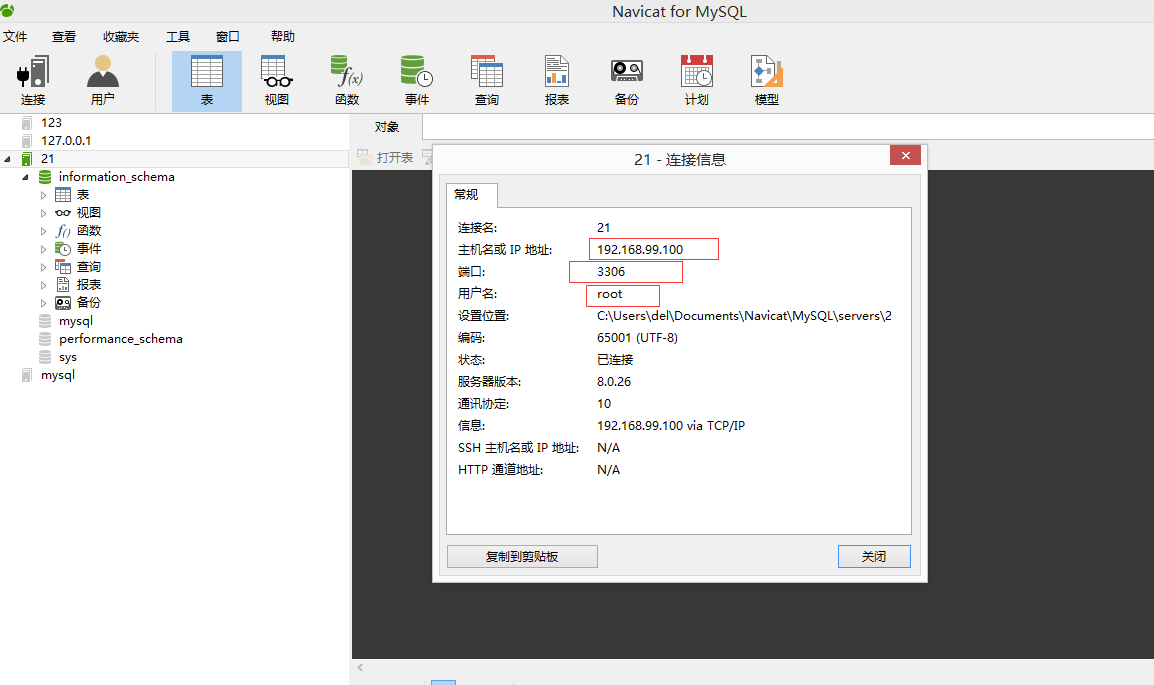Click the host IP value 192.168.99.100
This screenshot has width=1154, height=685.
coord(640,250)
